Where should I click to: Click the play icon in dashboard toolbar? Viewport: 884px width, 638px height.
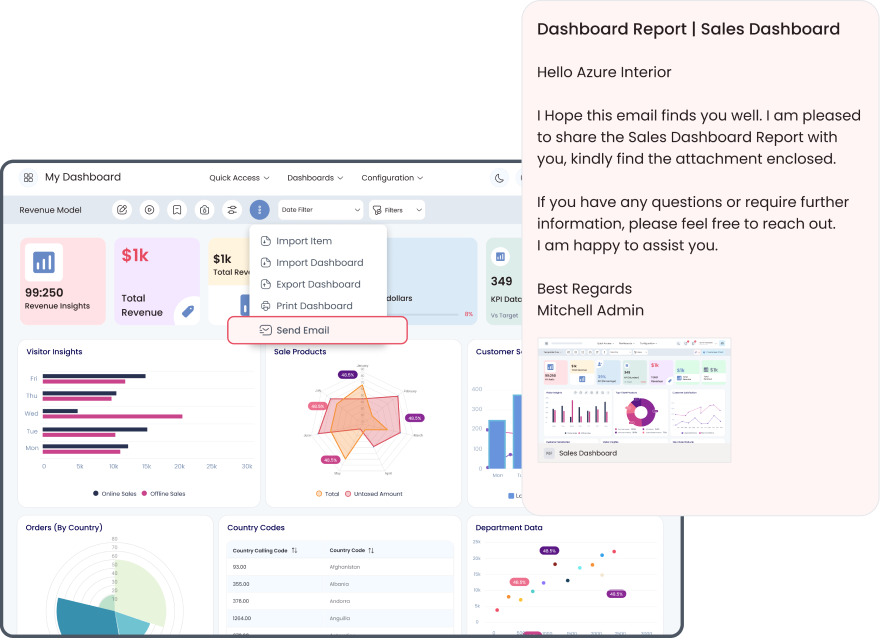[x=149, y=210]
